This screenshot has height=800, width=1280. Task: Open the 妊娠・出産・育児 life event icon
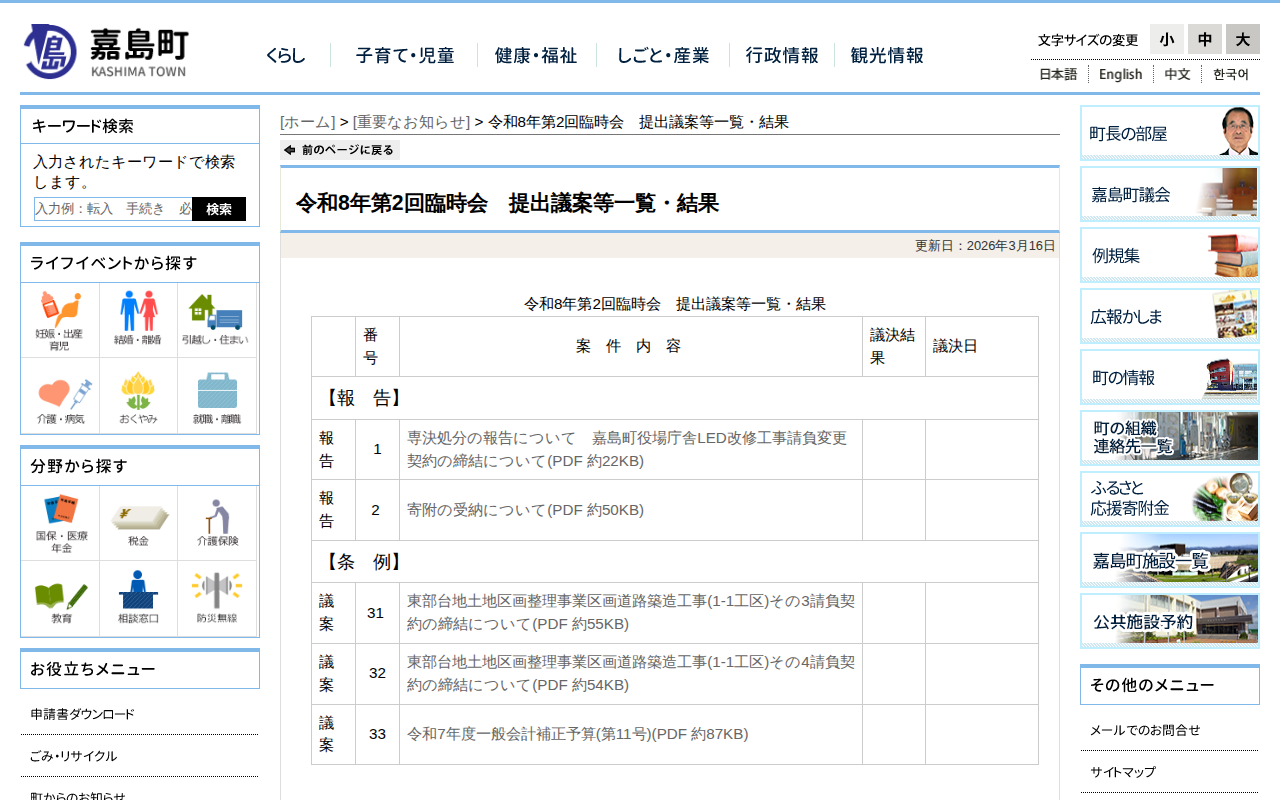click(x=60, y=320)
